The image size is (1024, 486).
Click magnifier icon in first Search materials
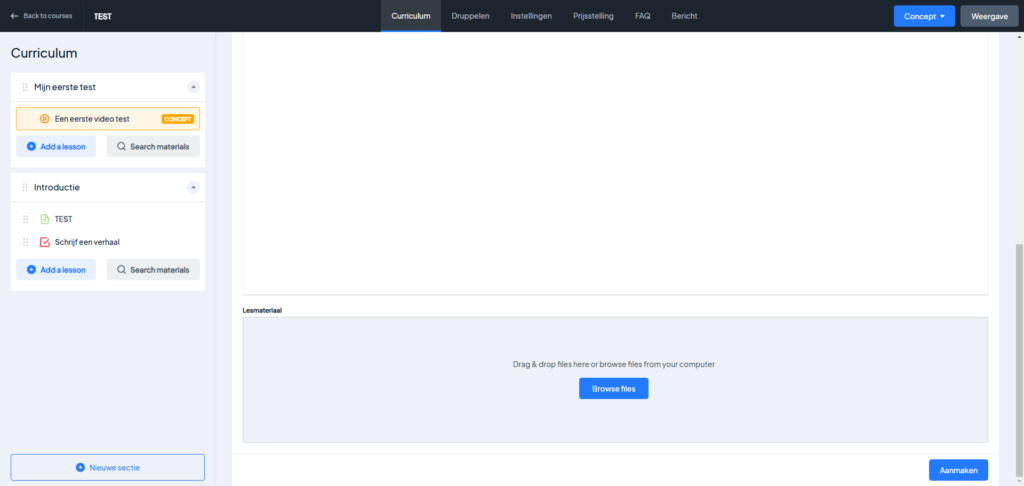coord(121,146)
